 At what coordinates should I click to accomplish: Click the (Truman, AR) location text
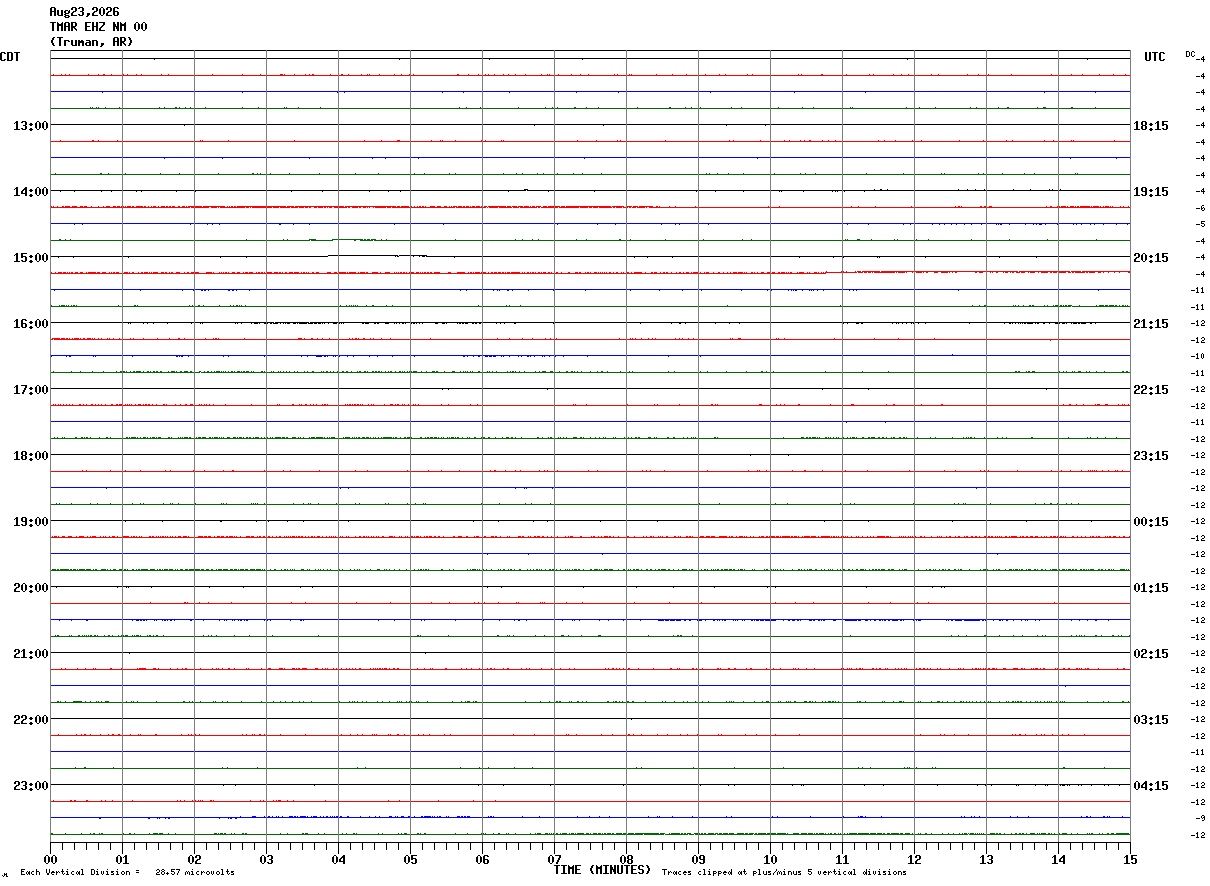pos(91,42)
